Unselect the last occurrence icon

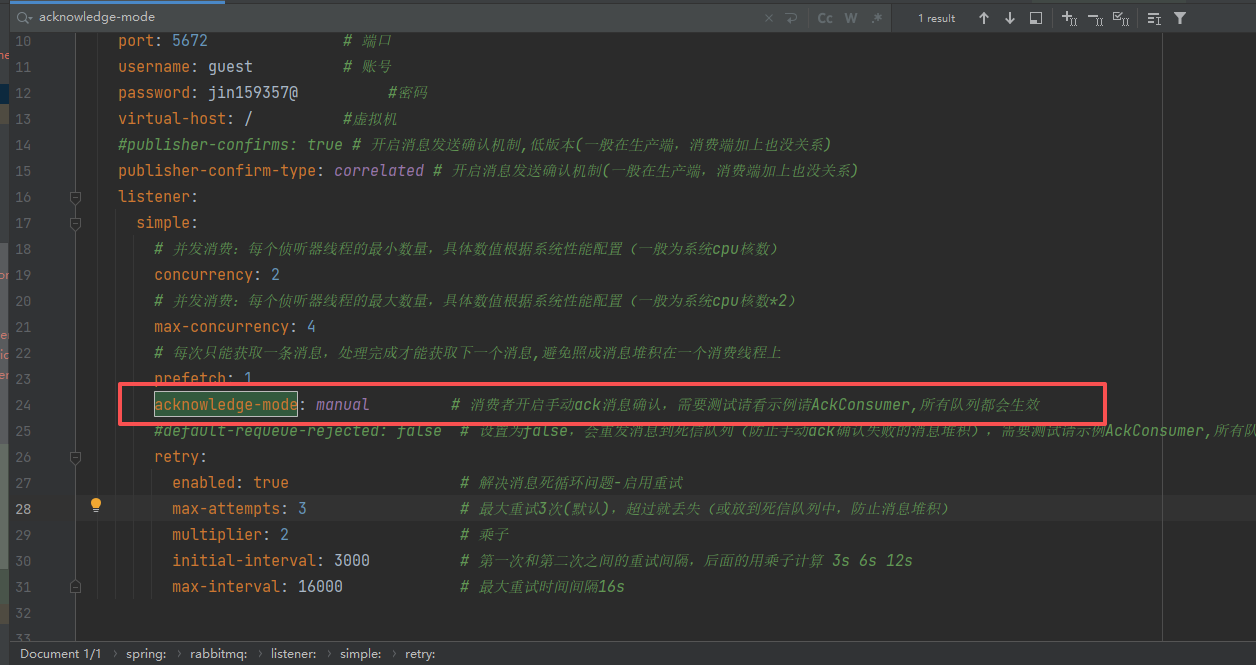point(1095,18)
